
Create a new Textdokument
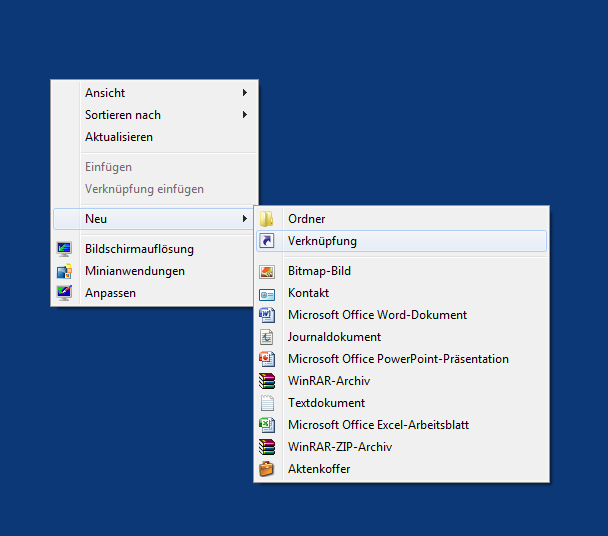click(x=326, y=403)
